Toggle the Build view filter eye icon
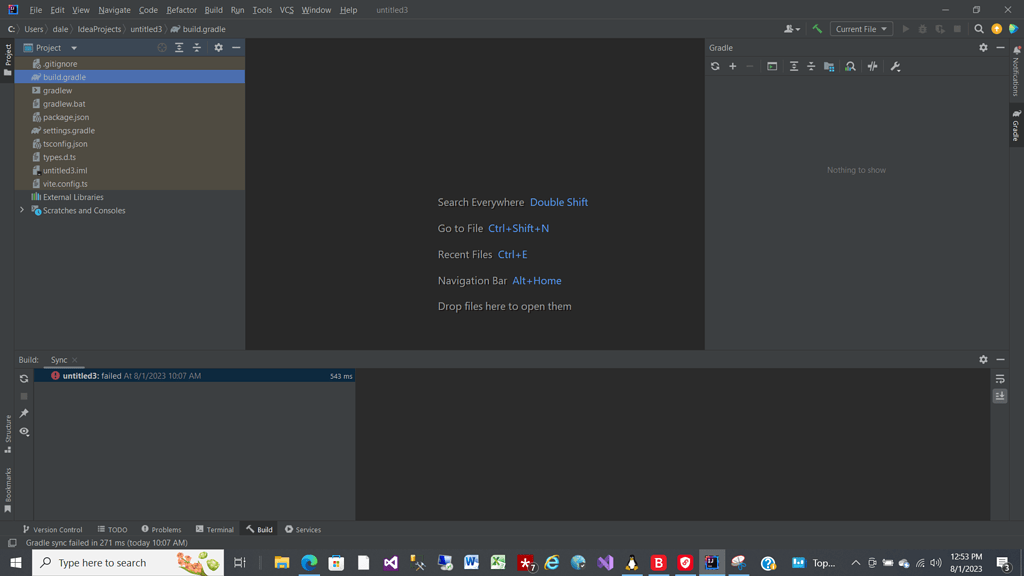 (24, 432)
